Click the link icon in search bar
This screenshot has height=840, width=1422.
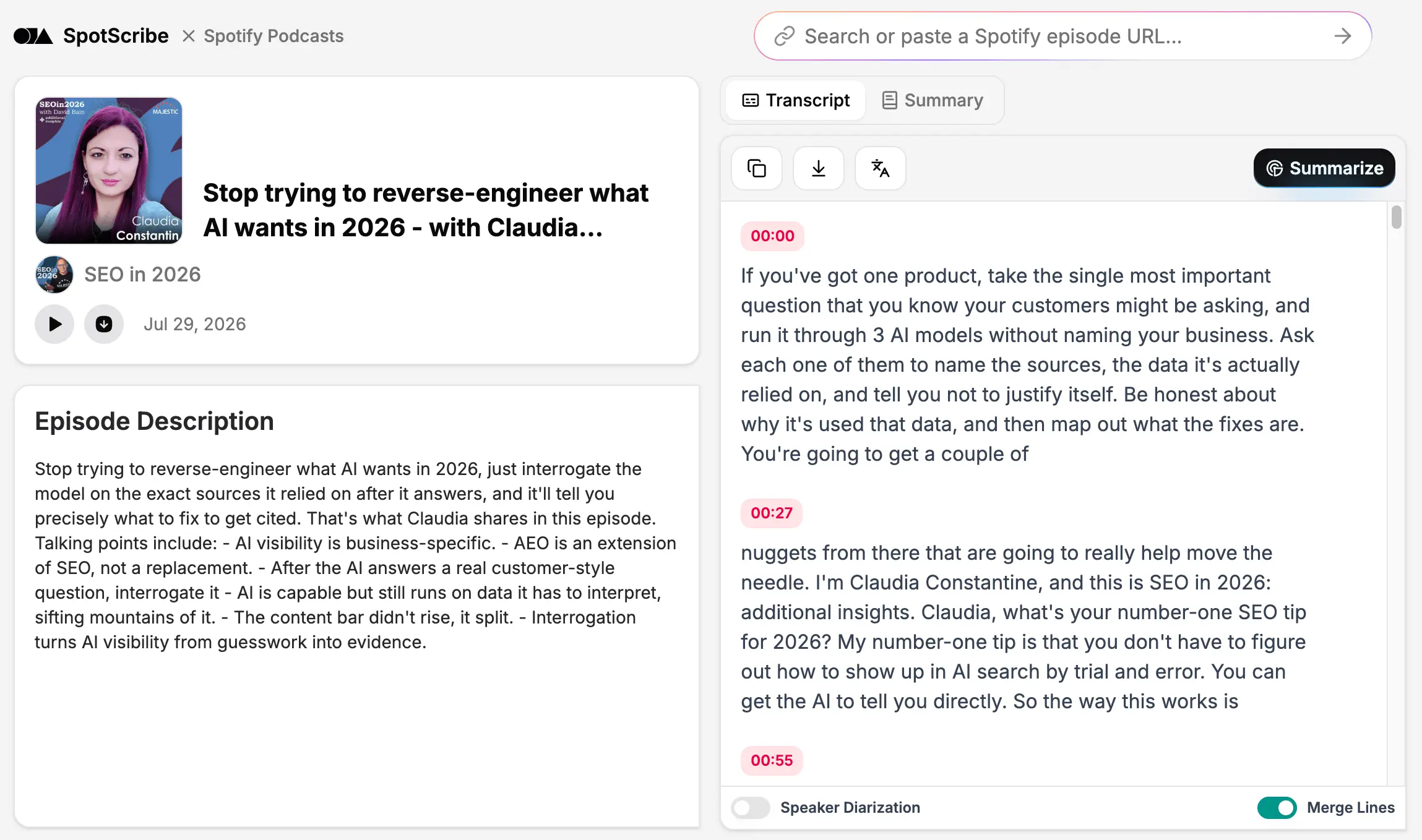pyautogui.click(x=784, y=36)
